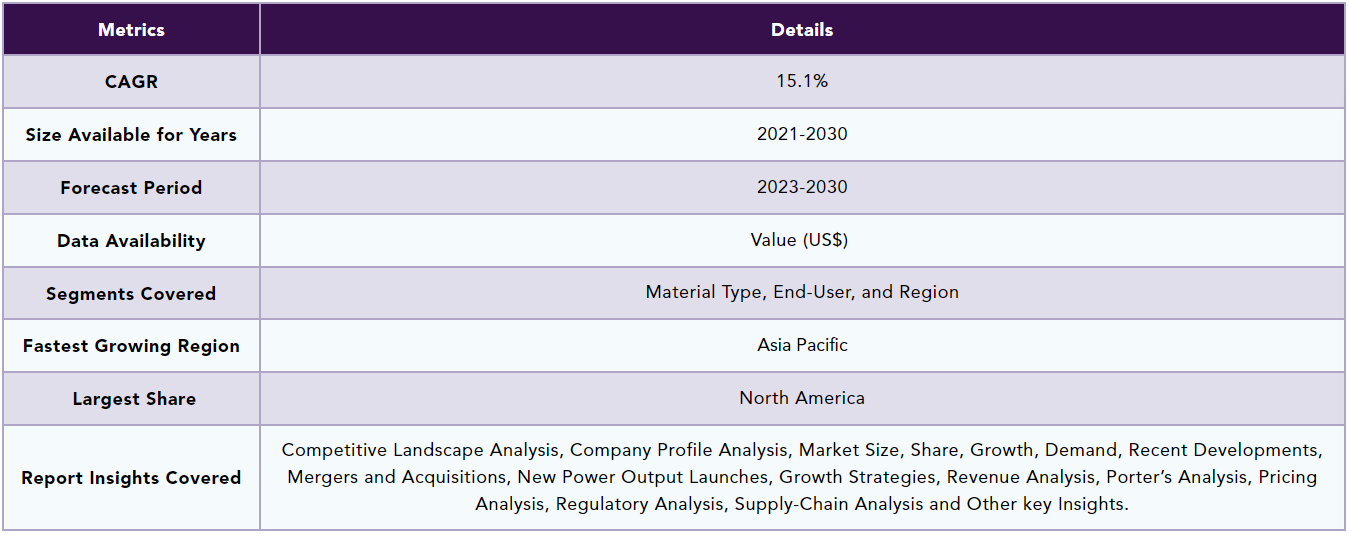Click the Mergers and Acquisitions text
Screen dimensions: 1349x536
click(395, 477)
